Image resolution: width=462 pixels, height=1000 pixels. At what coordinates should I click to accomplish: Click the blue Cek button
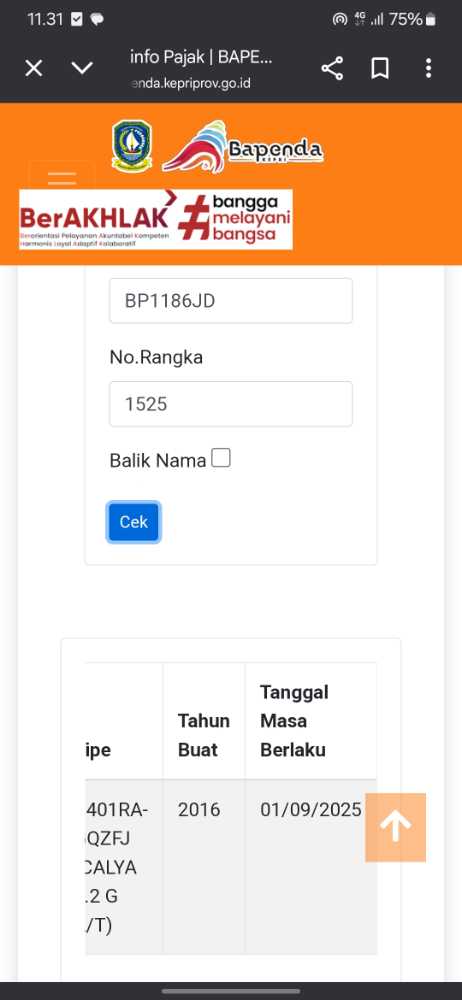[x=133, y=522]
